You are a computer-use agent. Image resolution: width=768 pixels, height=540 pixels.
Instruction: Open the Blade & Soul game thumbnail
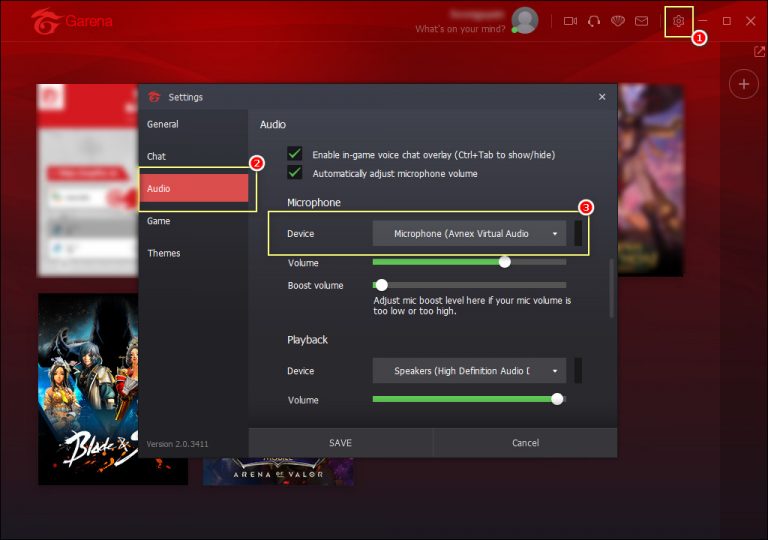click(x=88, y=389)
